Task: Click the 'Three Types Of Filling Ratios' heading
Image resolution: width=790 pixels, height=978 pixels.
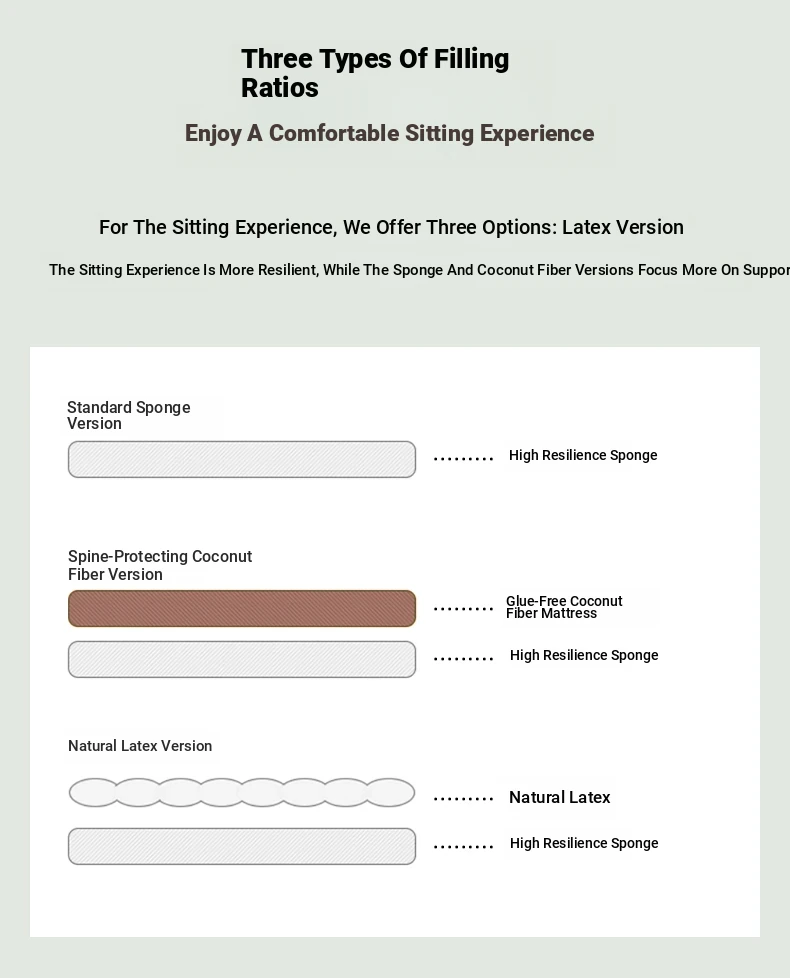Action: (x=375, y=73)
